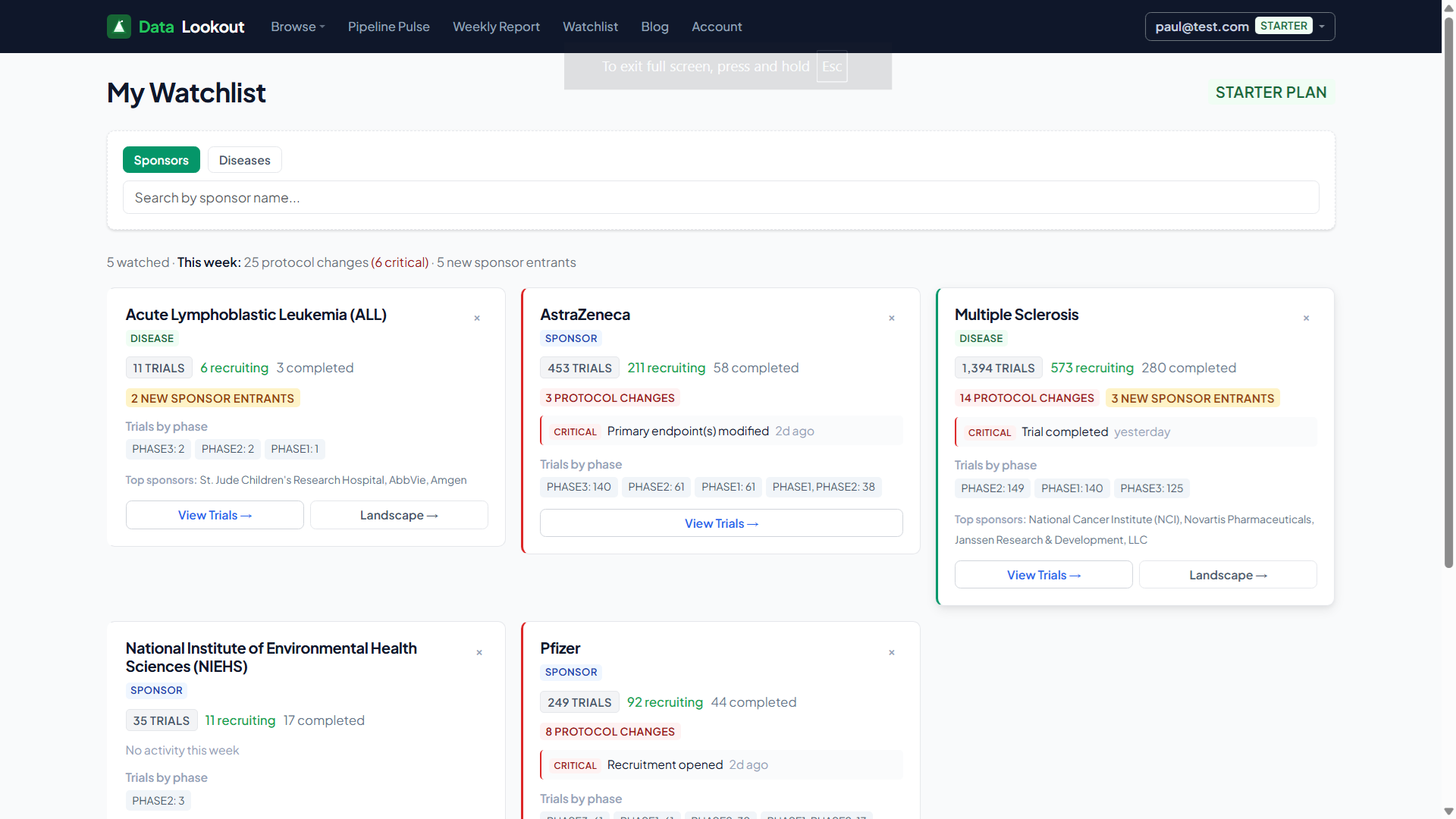Screen dimensions: 1456x819
Task: Click the search by sponsor name field
Action: click(720, 197)
